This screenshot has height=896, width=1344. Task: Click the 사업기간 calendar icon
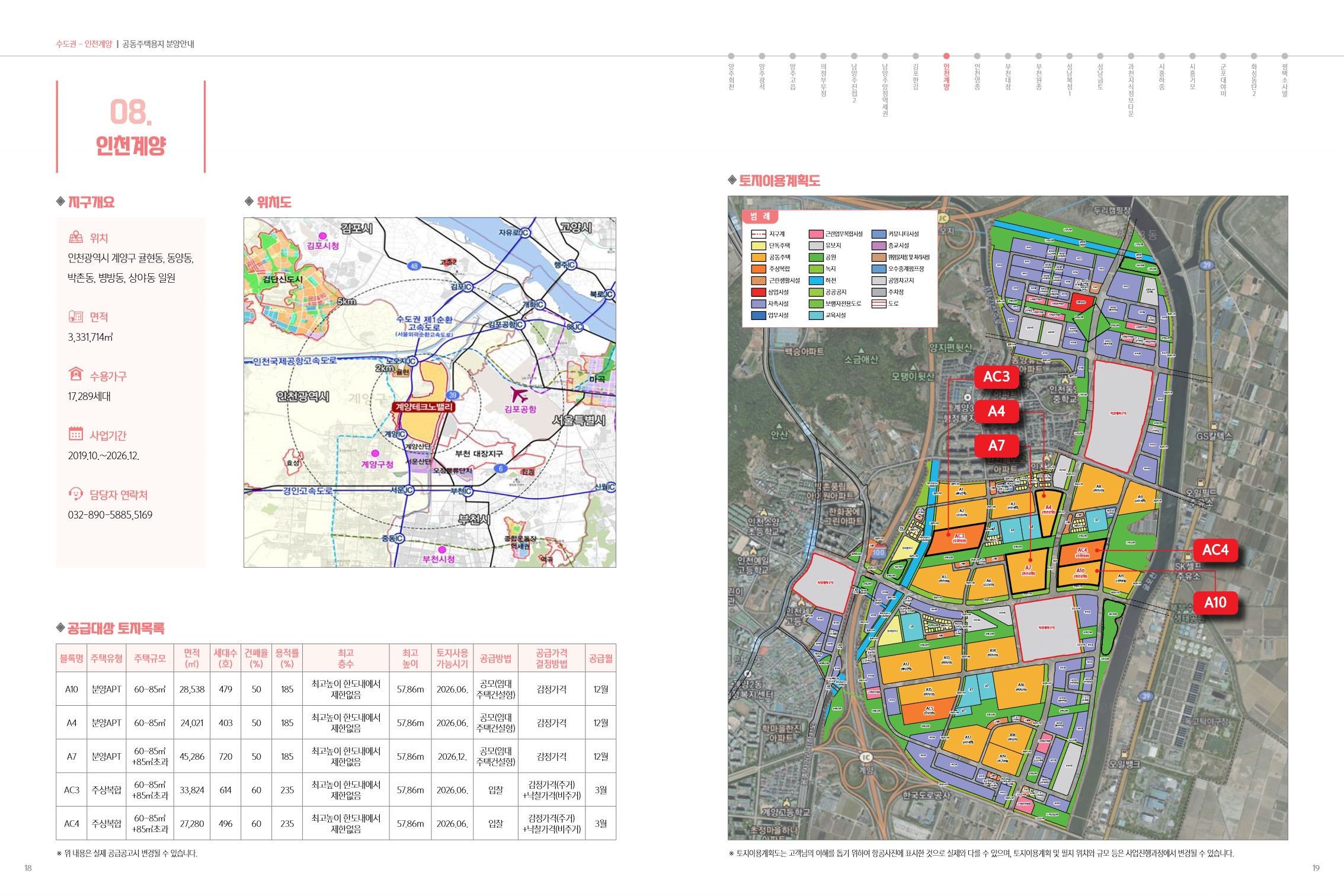76,433
